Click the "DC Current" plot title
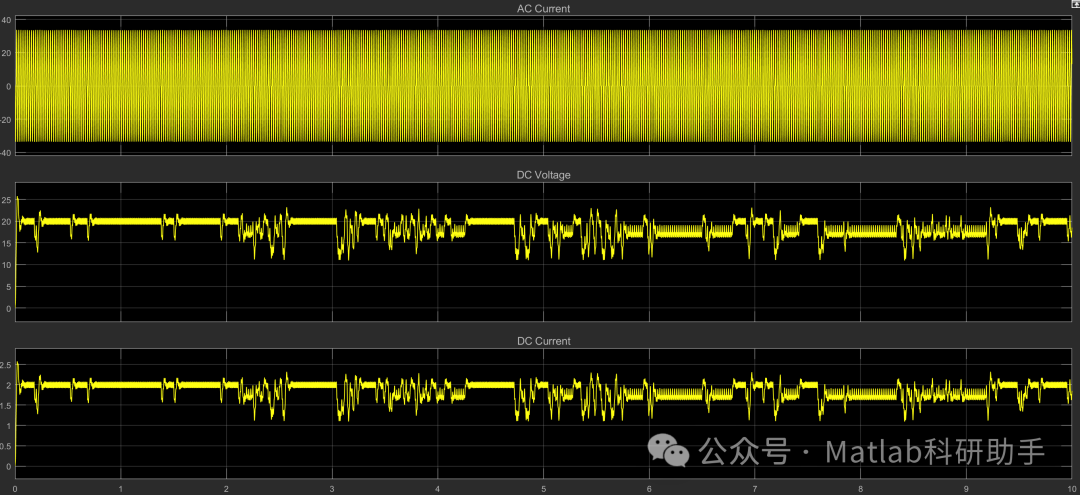Image resolution: width=1080 pixels, height=495 pixels. point(543,341)
